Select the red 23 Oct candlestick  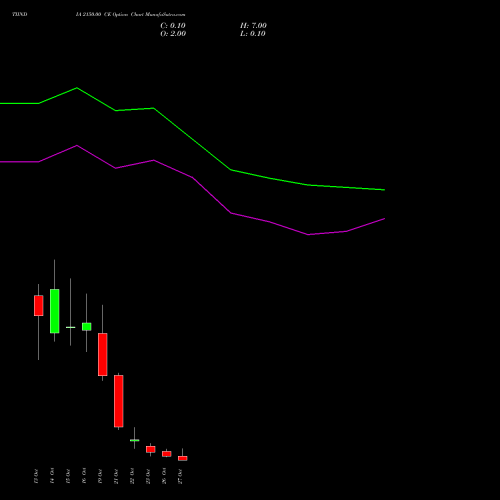tap(151, 449)
